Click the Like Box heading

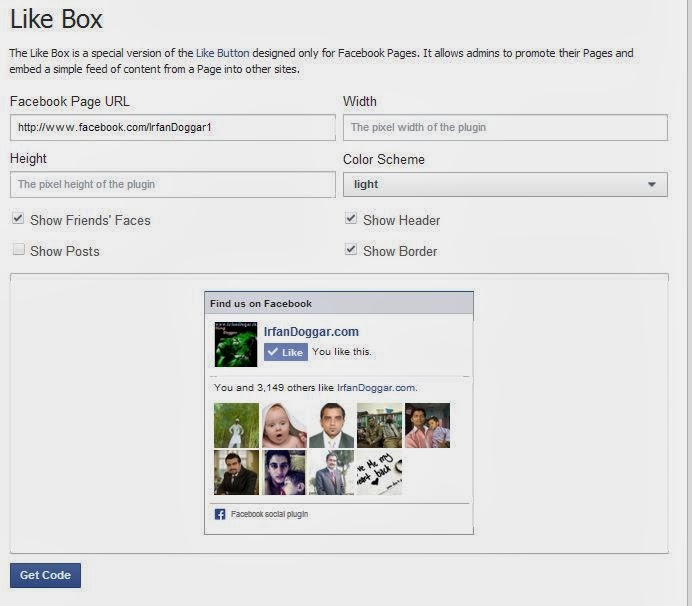tap(56, 19)
